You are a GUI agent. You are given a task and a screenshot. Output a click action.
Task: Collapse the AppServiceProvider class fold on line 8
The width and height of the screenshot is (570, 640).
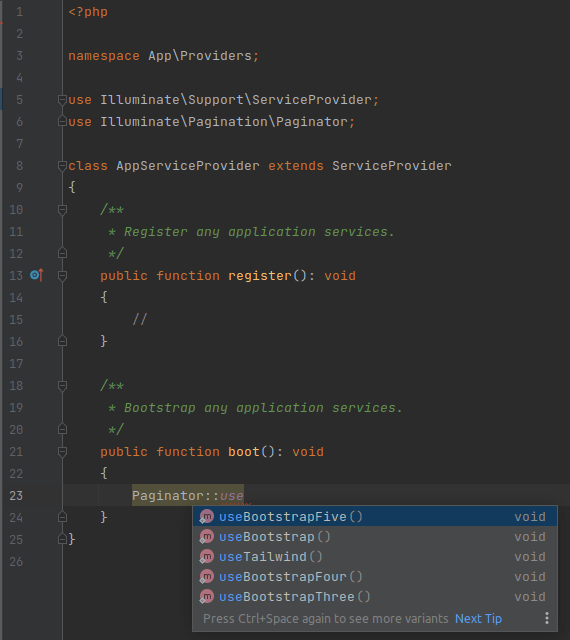click(x=62, y=166)
